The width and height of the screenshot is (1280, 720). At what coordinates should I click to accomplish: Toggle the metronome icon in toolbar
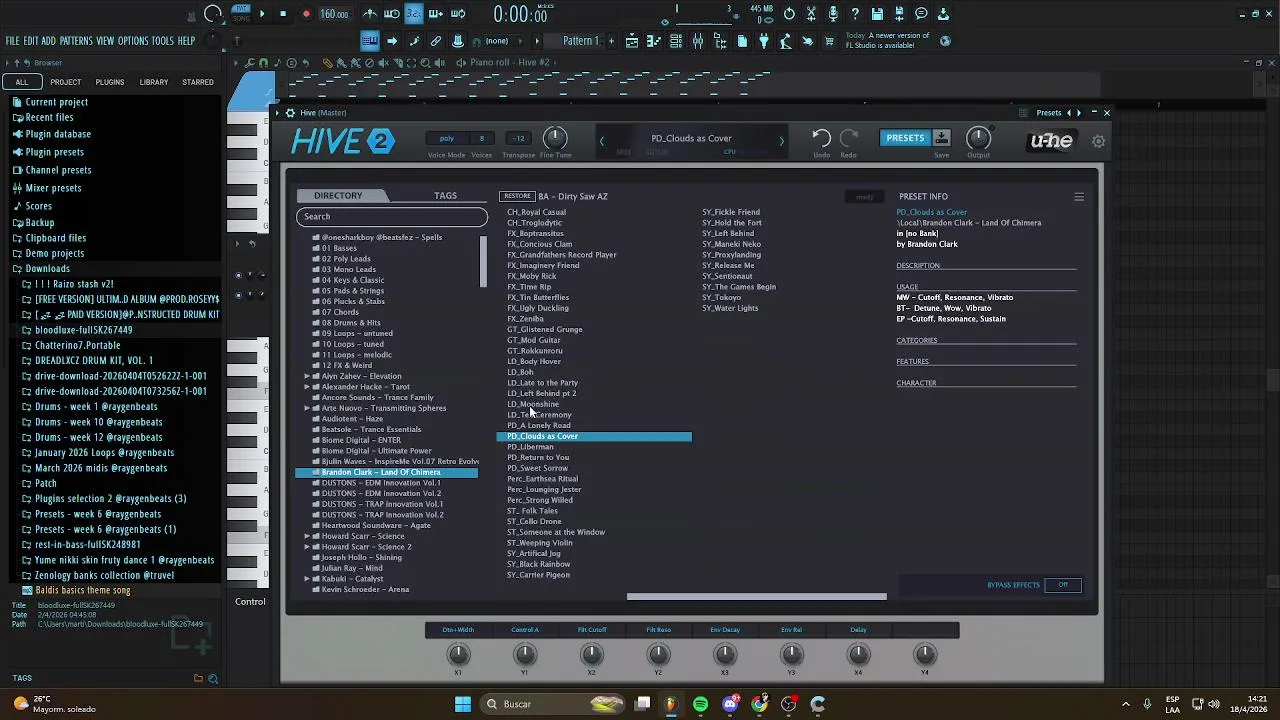[370, 14]
